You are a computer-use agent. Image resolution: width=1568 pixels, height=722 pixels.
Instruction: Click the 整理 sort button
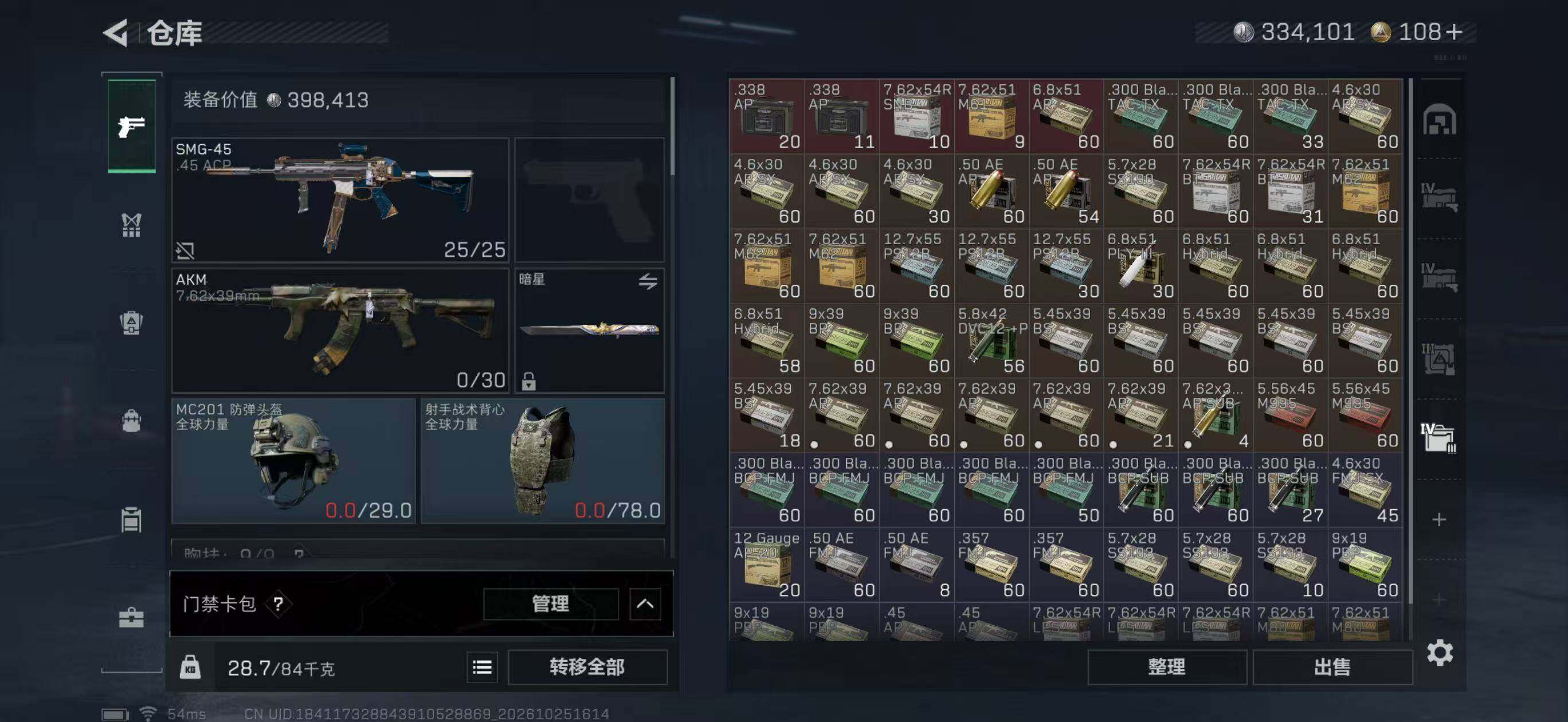pyautogui.click(x=1166, y=666)
